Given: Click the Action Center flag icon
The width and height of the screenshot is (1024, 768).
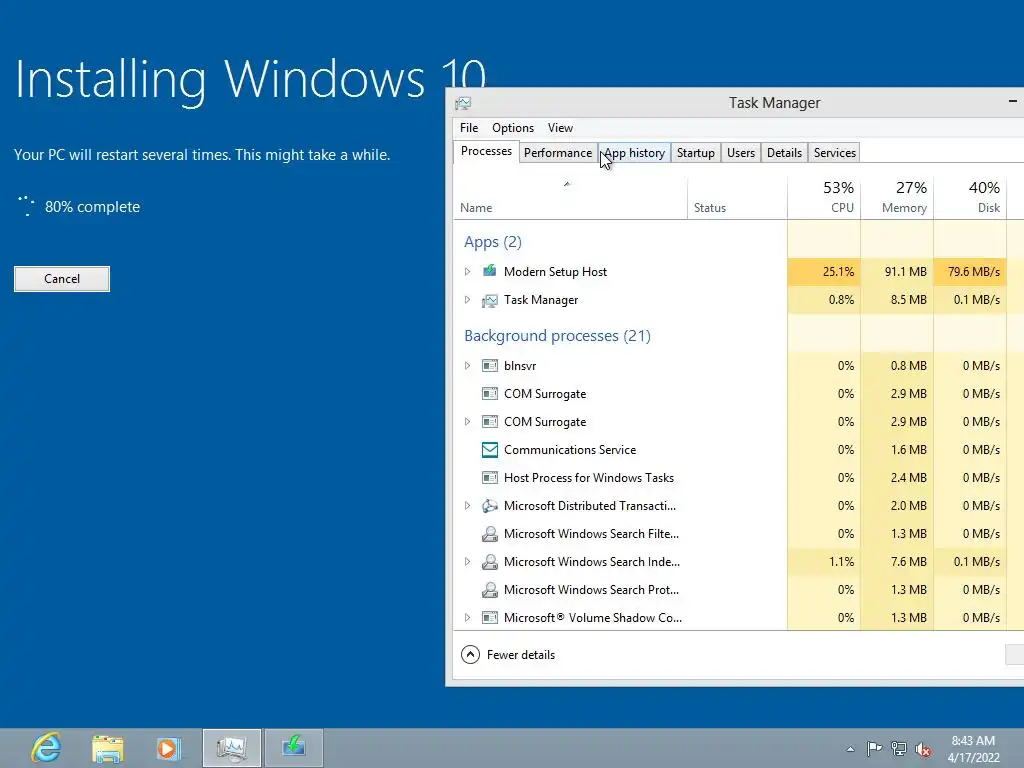Looking at the screenshot, I should tap(874, 749).
